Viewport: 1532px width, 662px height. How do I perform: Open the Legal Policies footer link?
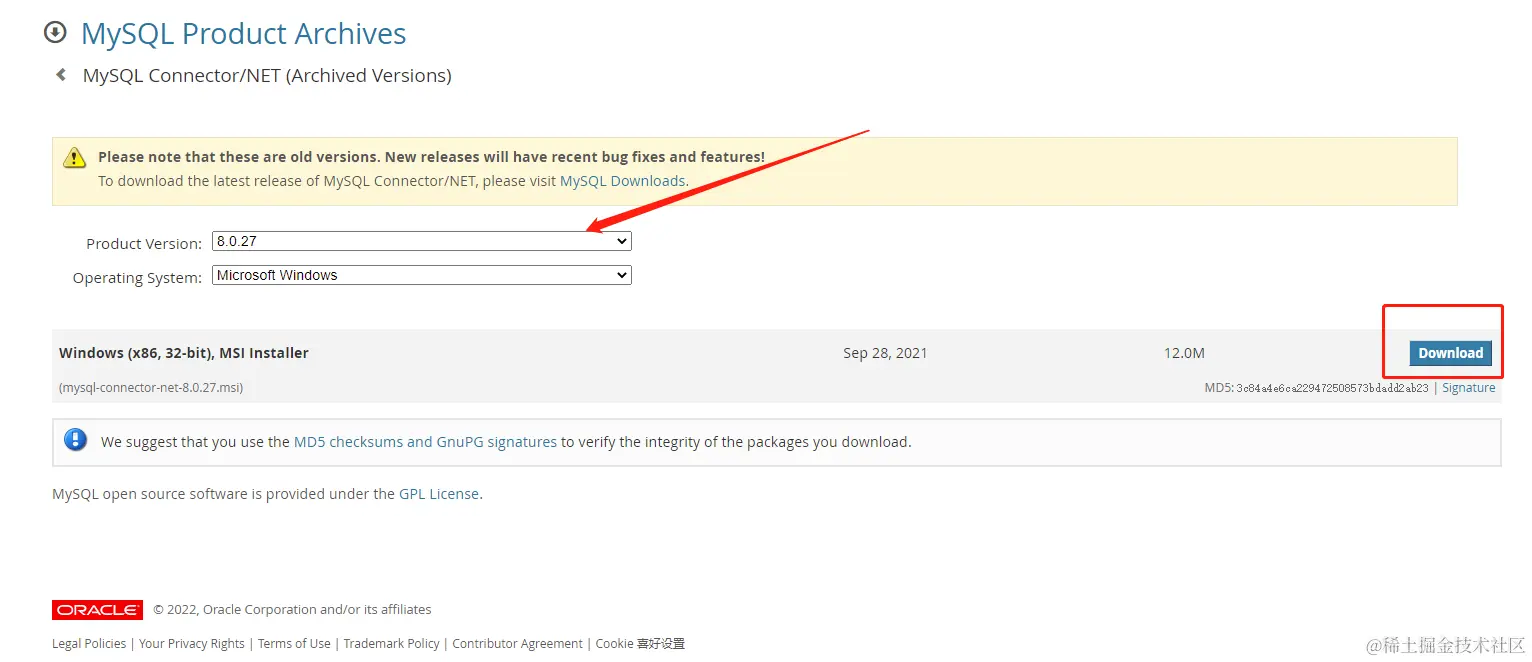point(89,644)
